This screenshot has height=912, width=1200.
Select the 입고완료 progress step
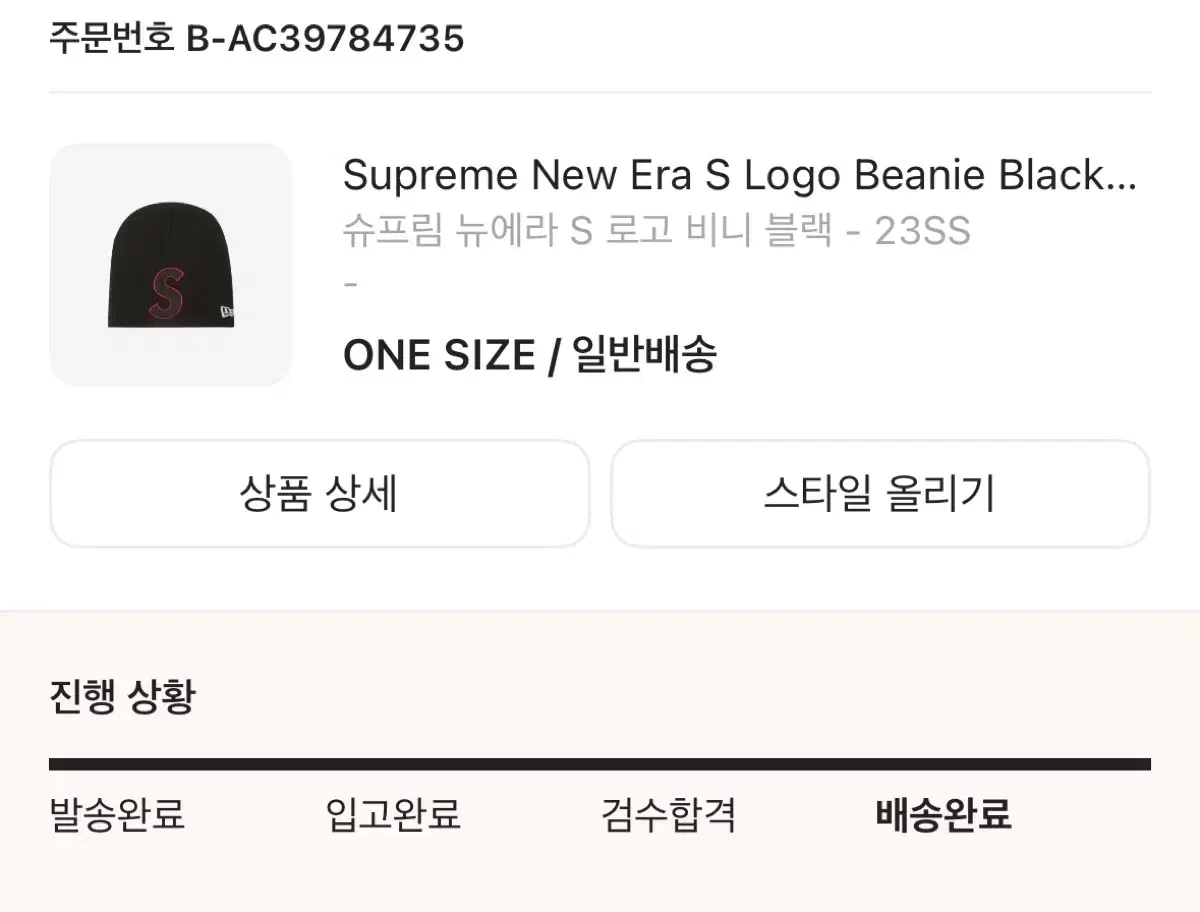393,814
